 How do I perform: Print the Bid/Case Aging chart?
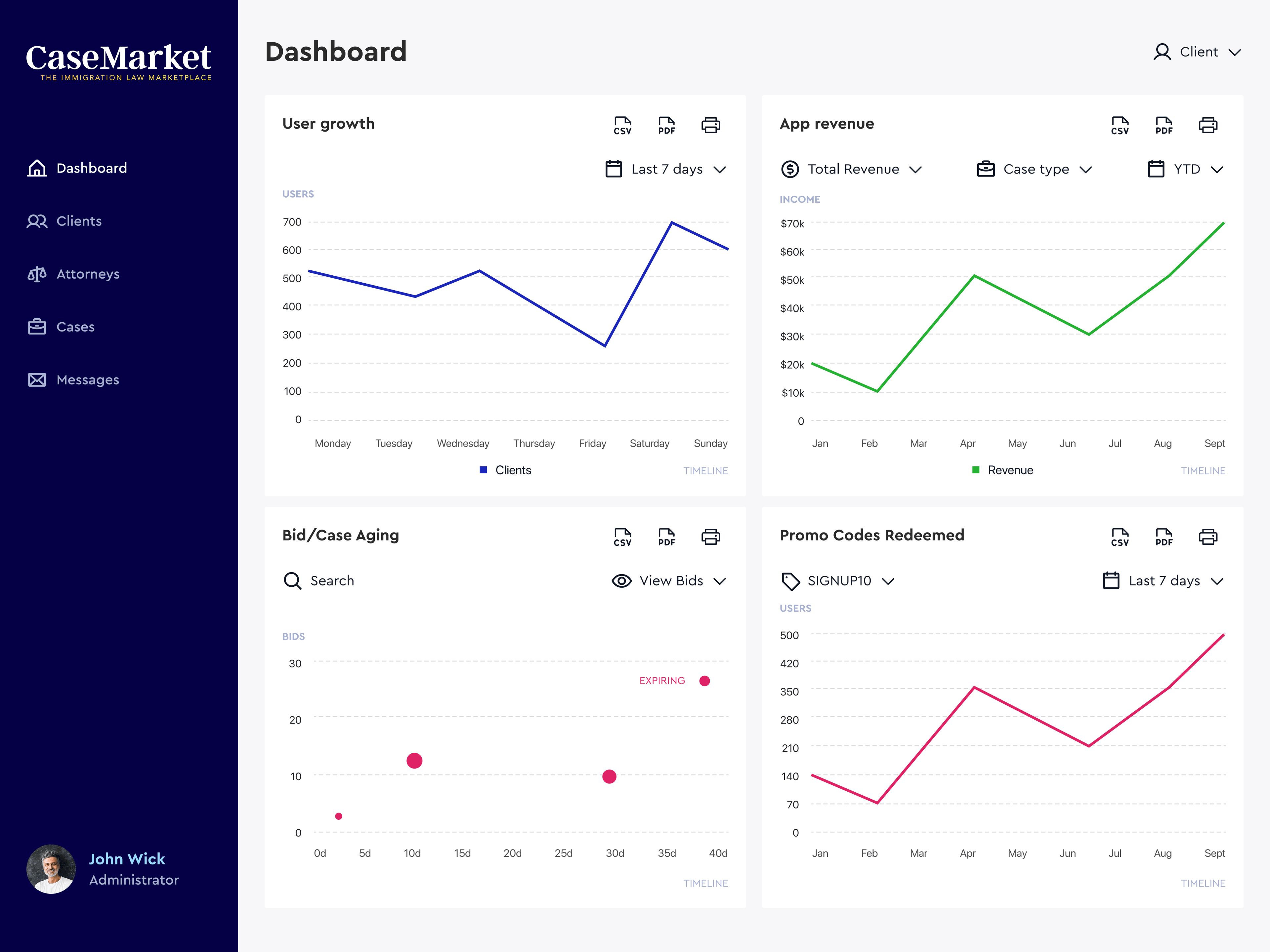coord(711,536)
